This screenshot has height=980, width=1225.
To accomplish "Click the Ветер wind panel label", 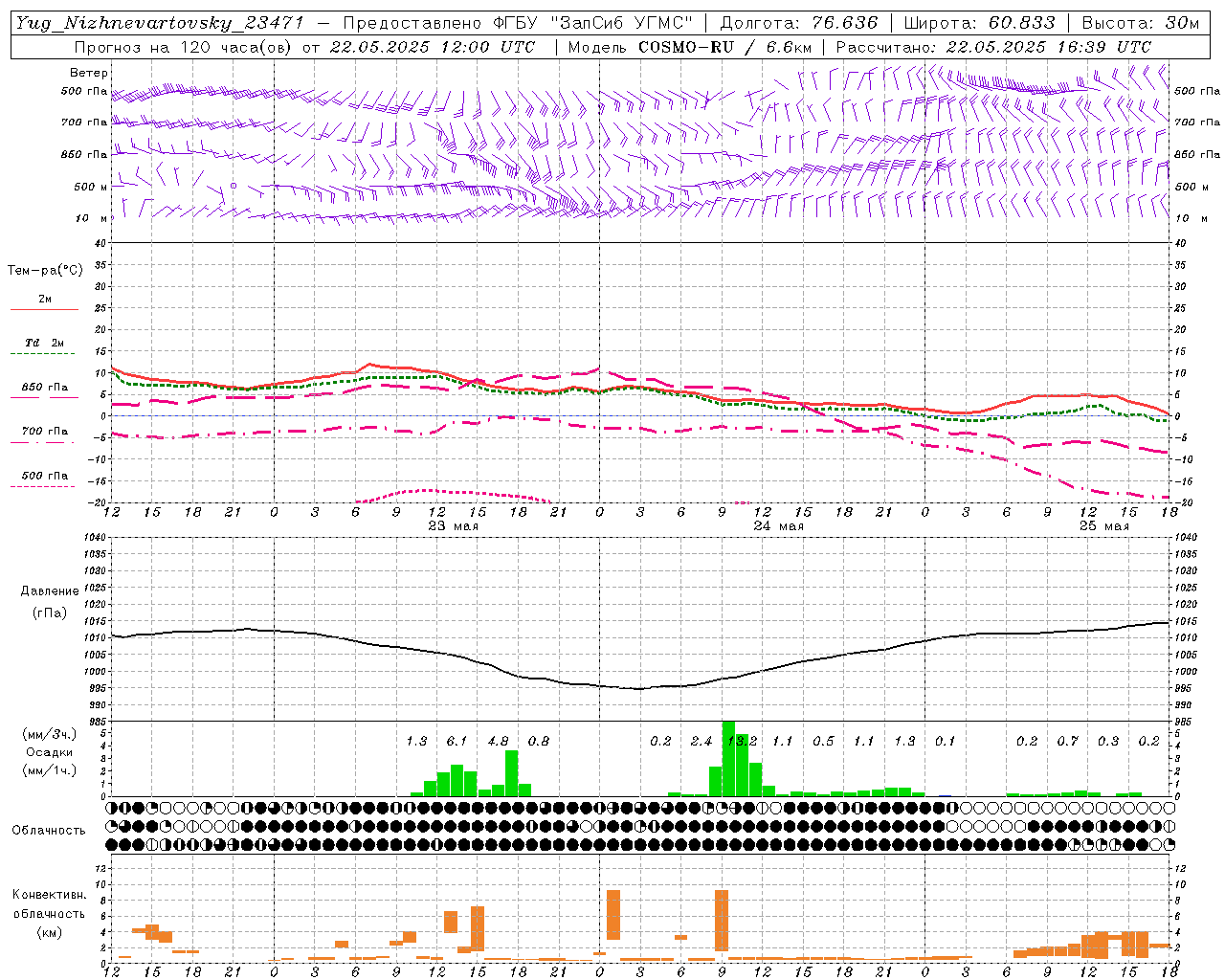I will (x=88, y=73).
